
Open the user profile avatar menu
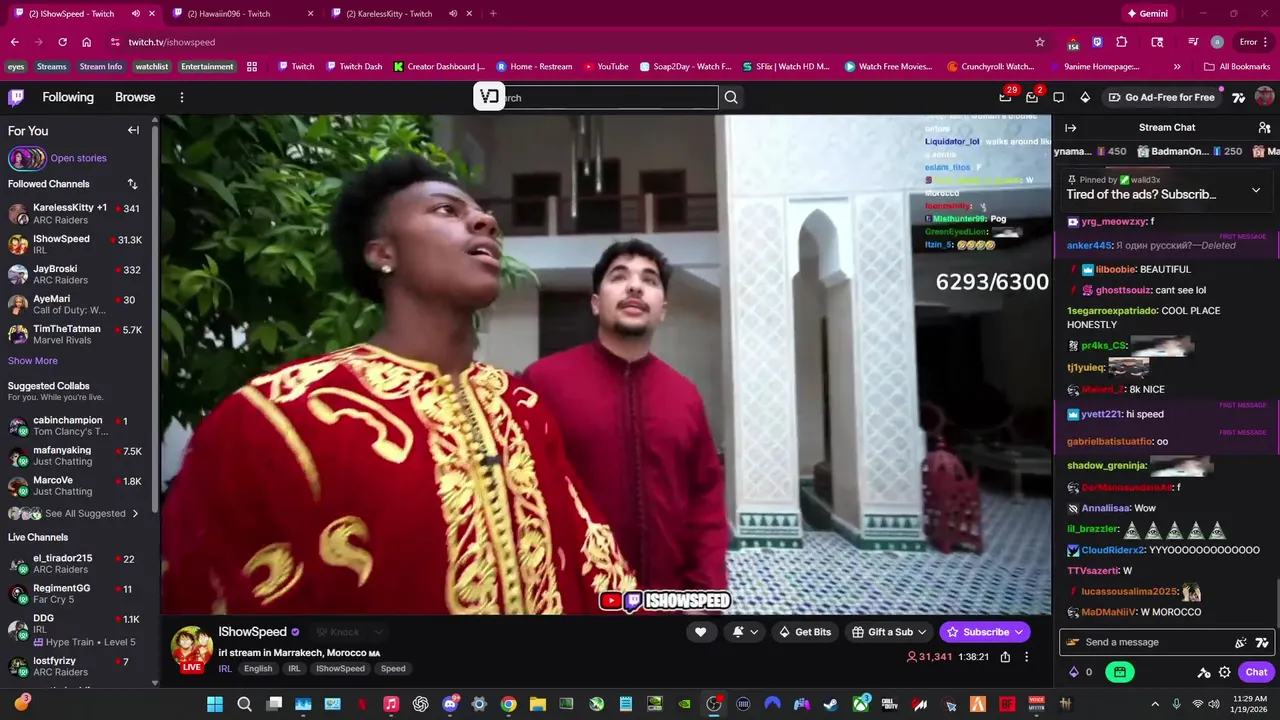(1264, 97)
